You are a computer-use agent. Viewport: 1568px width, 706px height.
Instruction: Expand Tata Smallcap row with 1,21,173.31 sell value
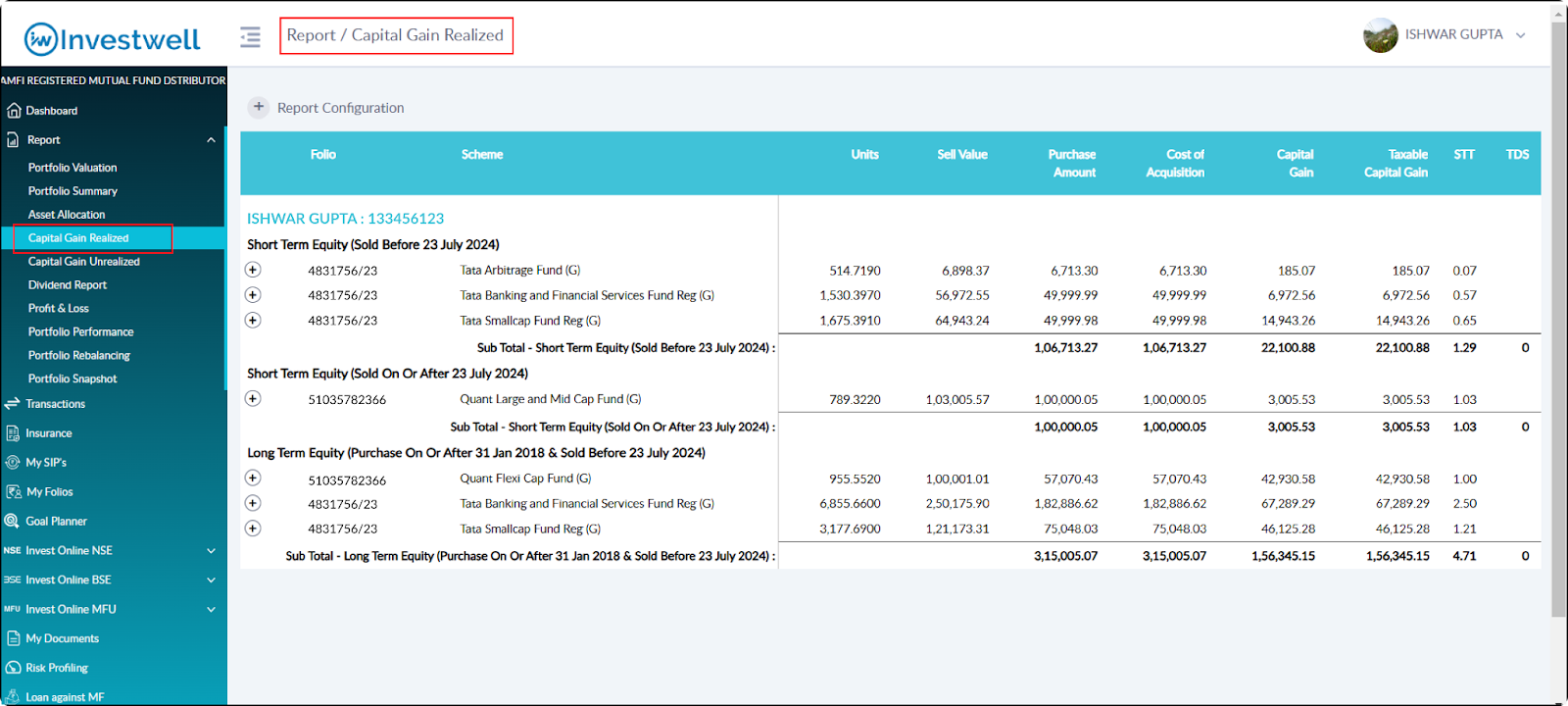click(253, 529)
